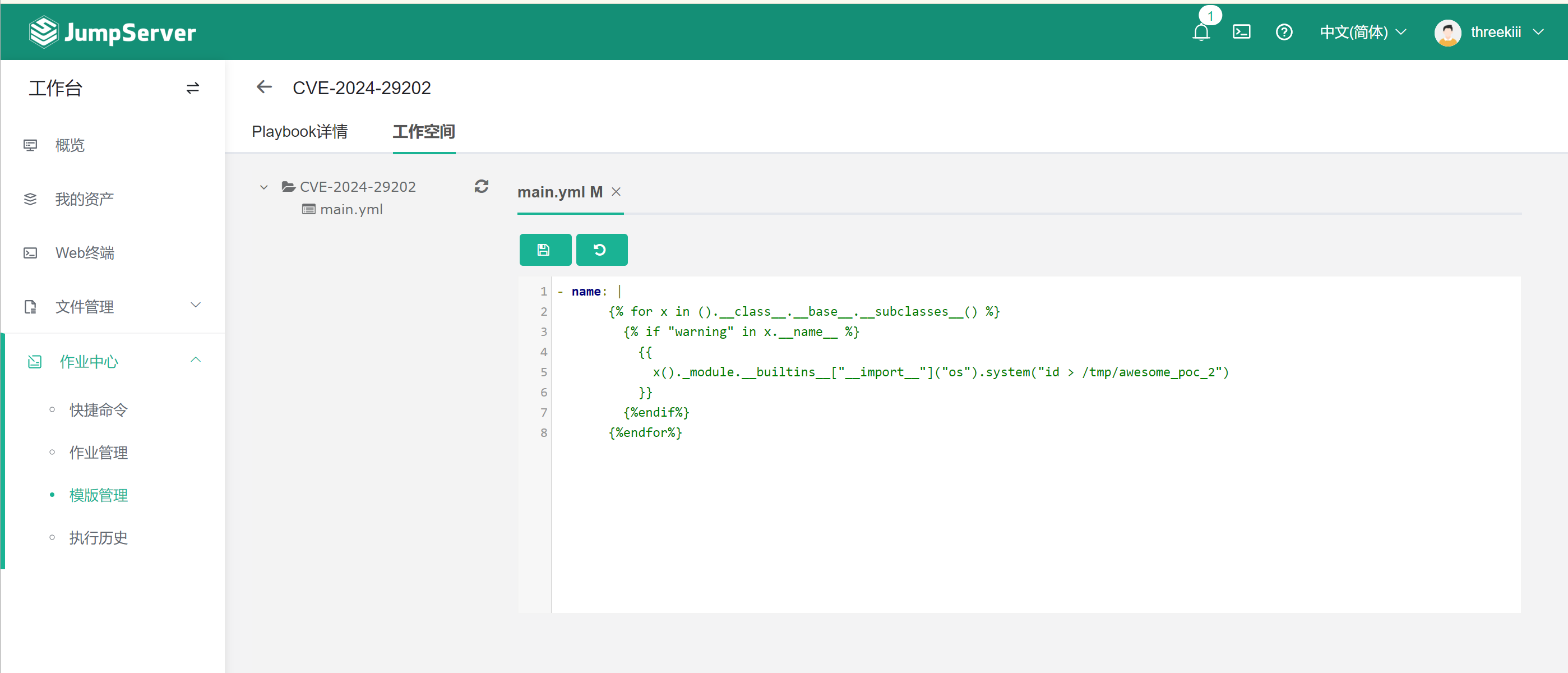Click the reset/undo editor button
Image resolution: width=1568 pixels, height=673 pixels.
pos(601,250)
